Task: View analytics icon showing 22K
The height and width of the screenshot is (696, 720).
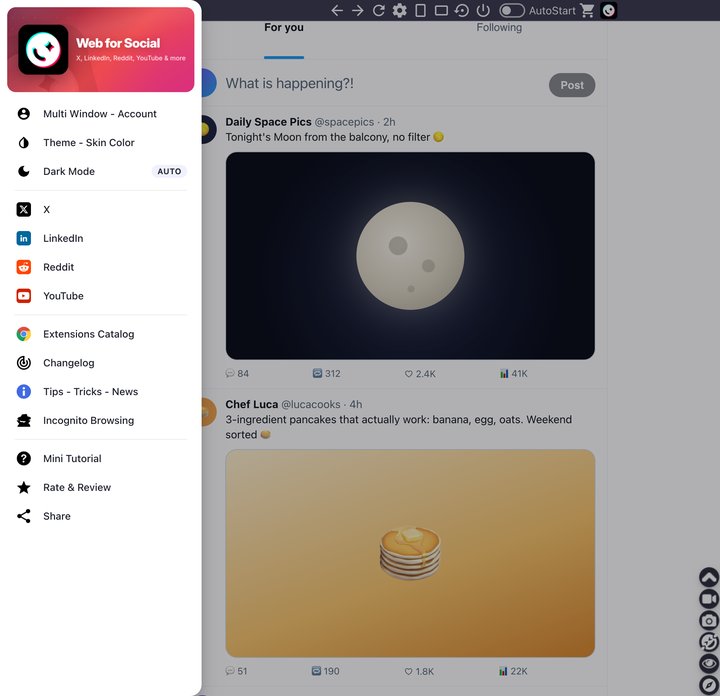Action: [513, 671]
